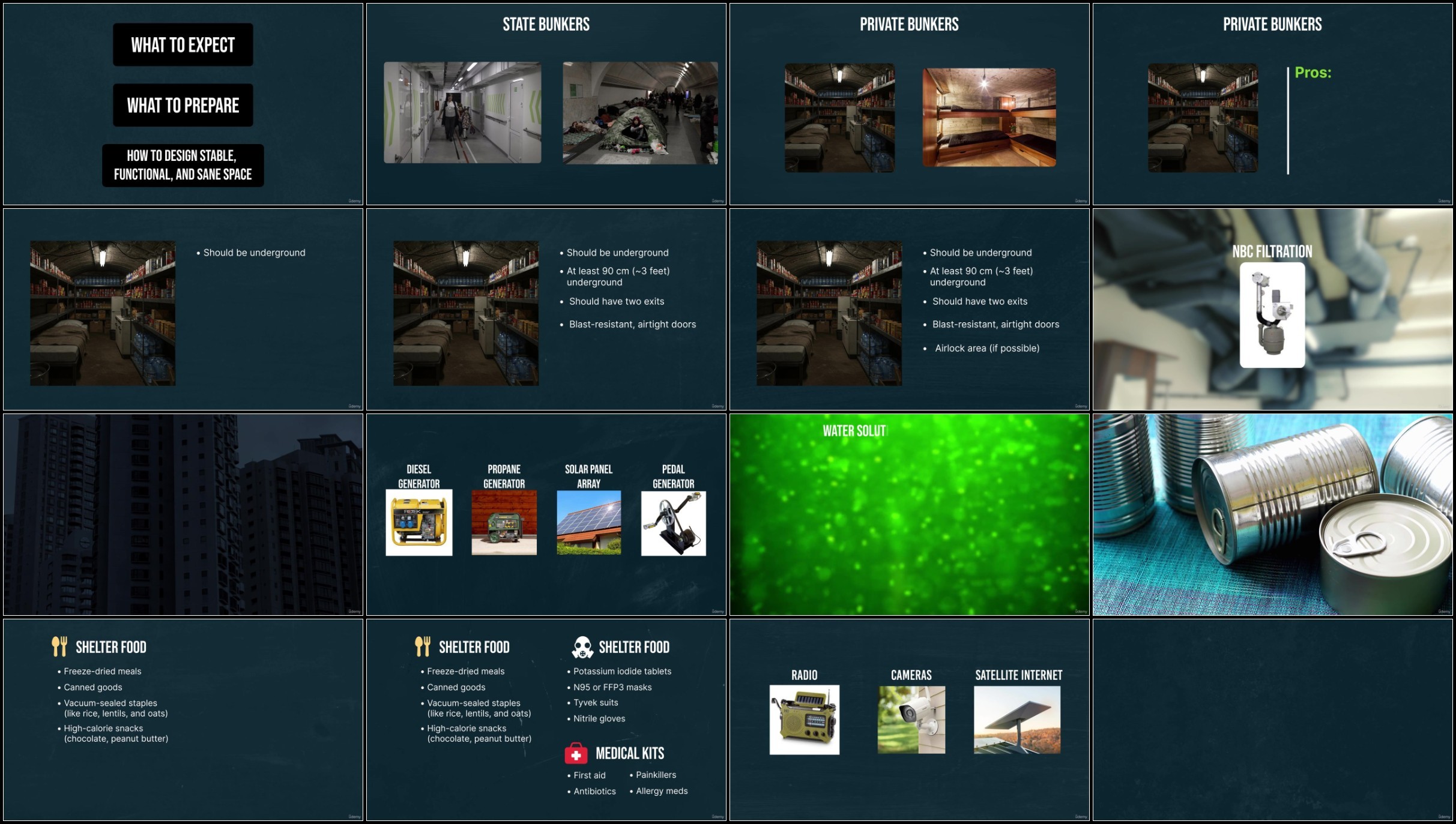This screenshot has height=824, width=1456.
Task: Click the fork and knife icon beside the gas mask list
Action: coord(423,646)
